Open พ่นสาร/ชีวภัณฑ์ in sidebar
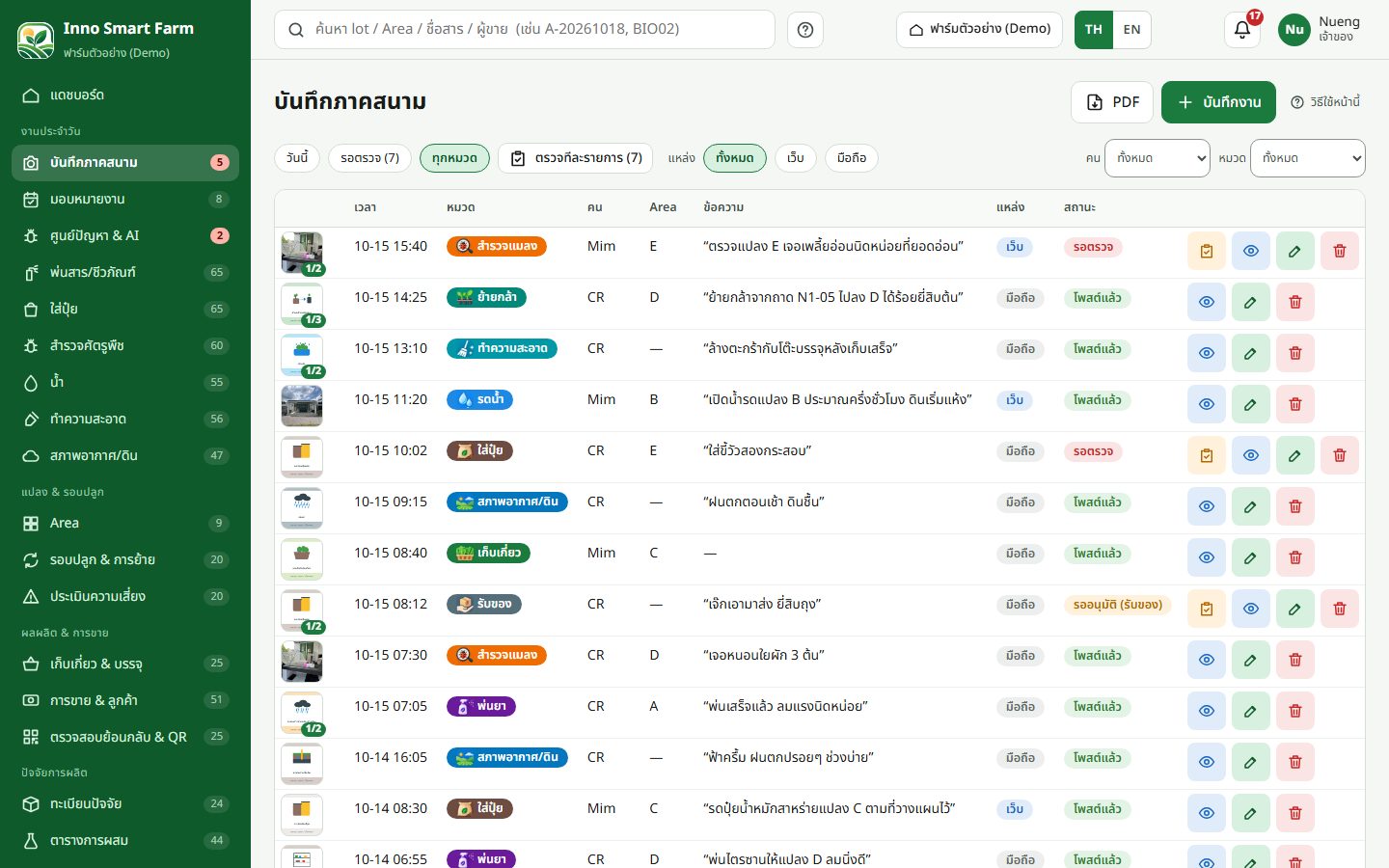The image size is (1389, 868). click(125, 272)
